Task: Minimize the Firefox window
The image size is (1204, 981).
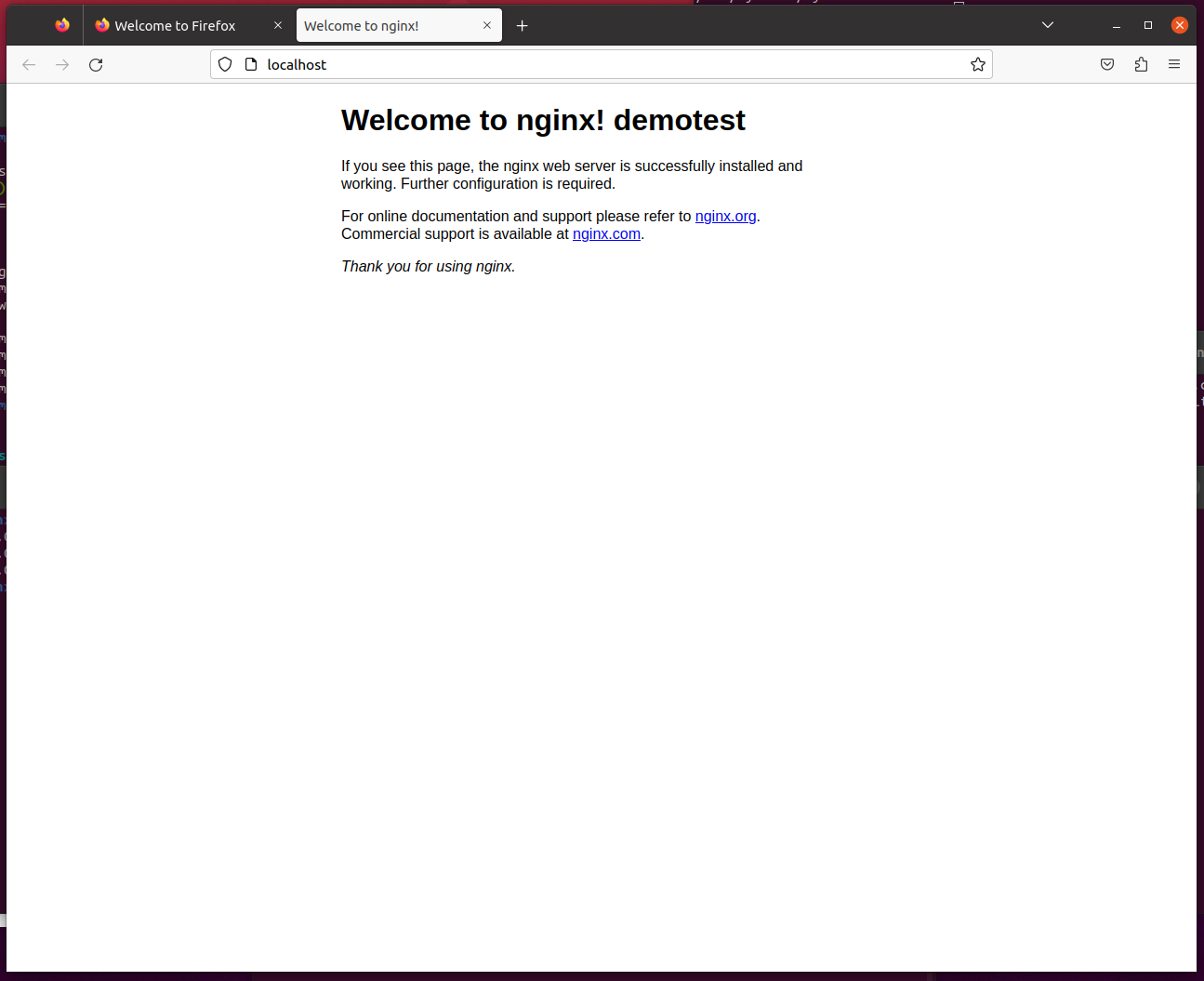Action: 1117,25
